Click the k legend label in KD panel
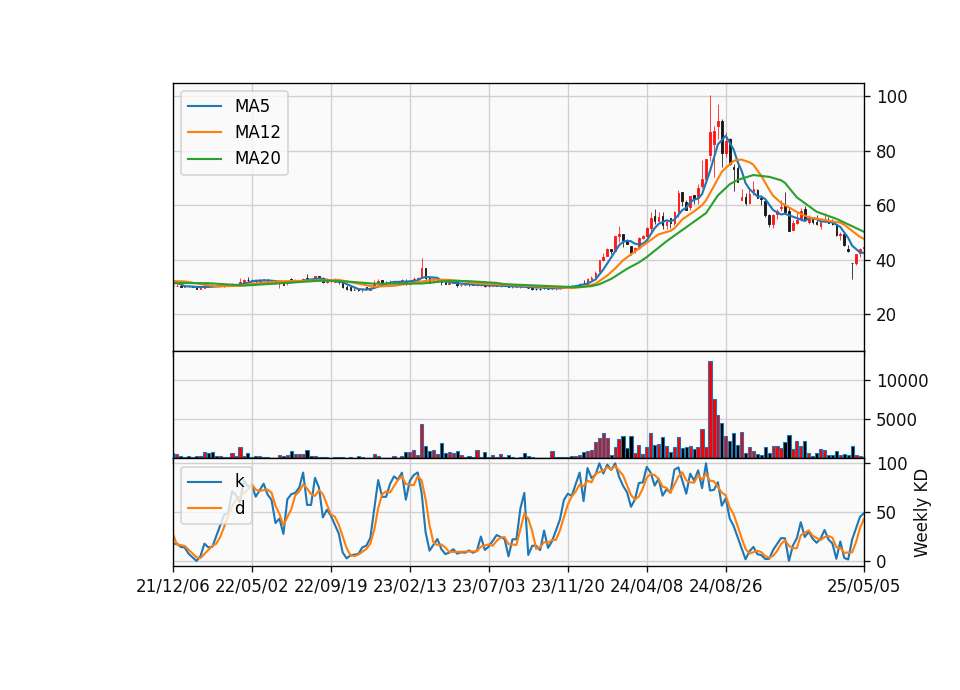960x690 pixels. [239, 481]
